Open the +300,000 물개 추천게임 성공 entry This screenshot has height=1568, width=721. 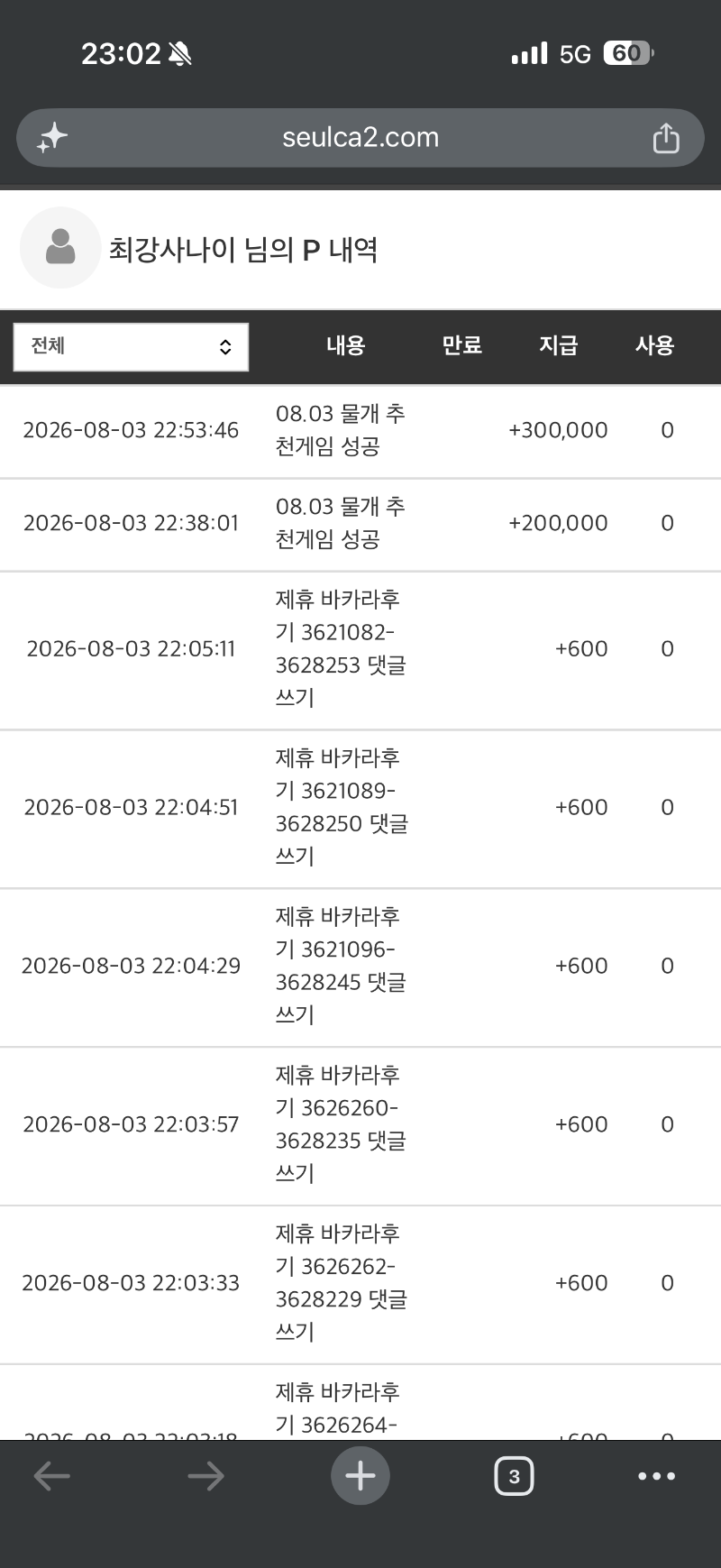coord(360,431)
